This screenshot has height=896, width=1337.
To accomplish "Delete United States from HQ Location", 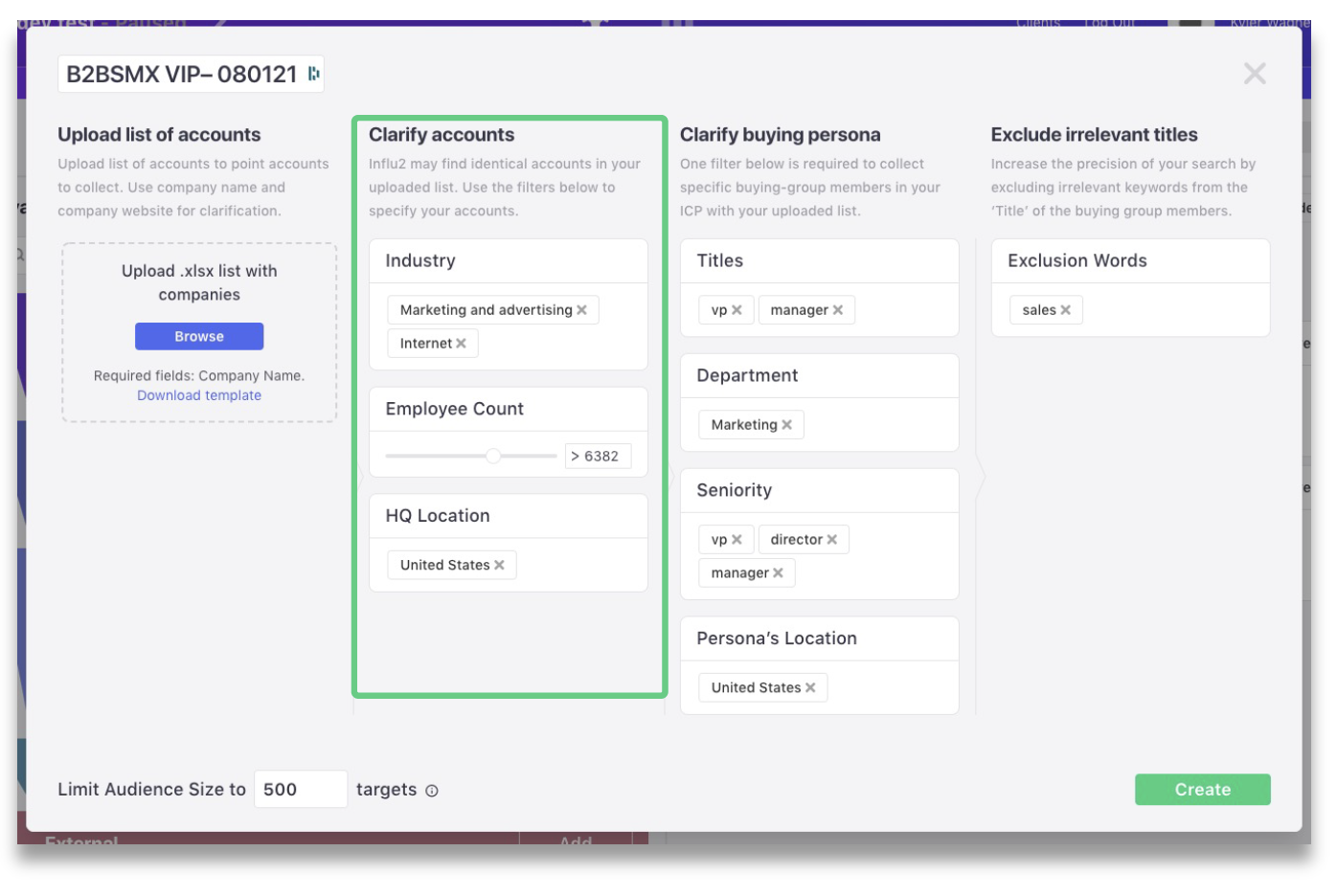I will (x=499, y=566).
